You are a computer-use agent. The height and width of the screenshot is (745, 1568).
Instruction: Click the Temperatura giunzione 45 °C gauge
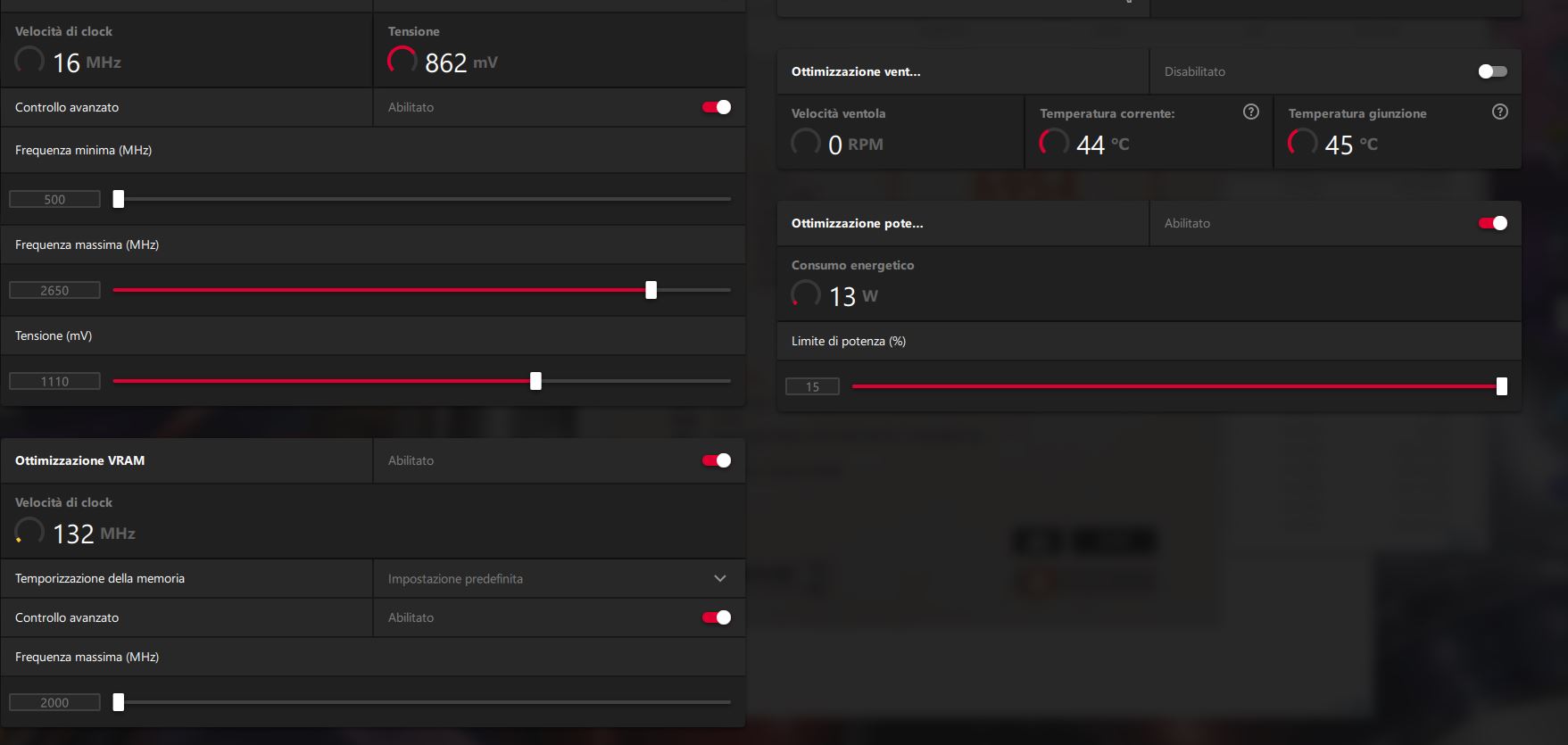1302,143
